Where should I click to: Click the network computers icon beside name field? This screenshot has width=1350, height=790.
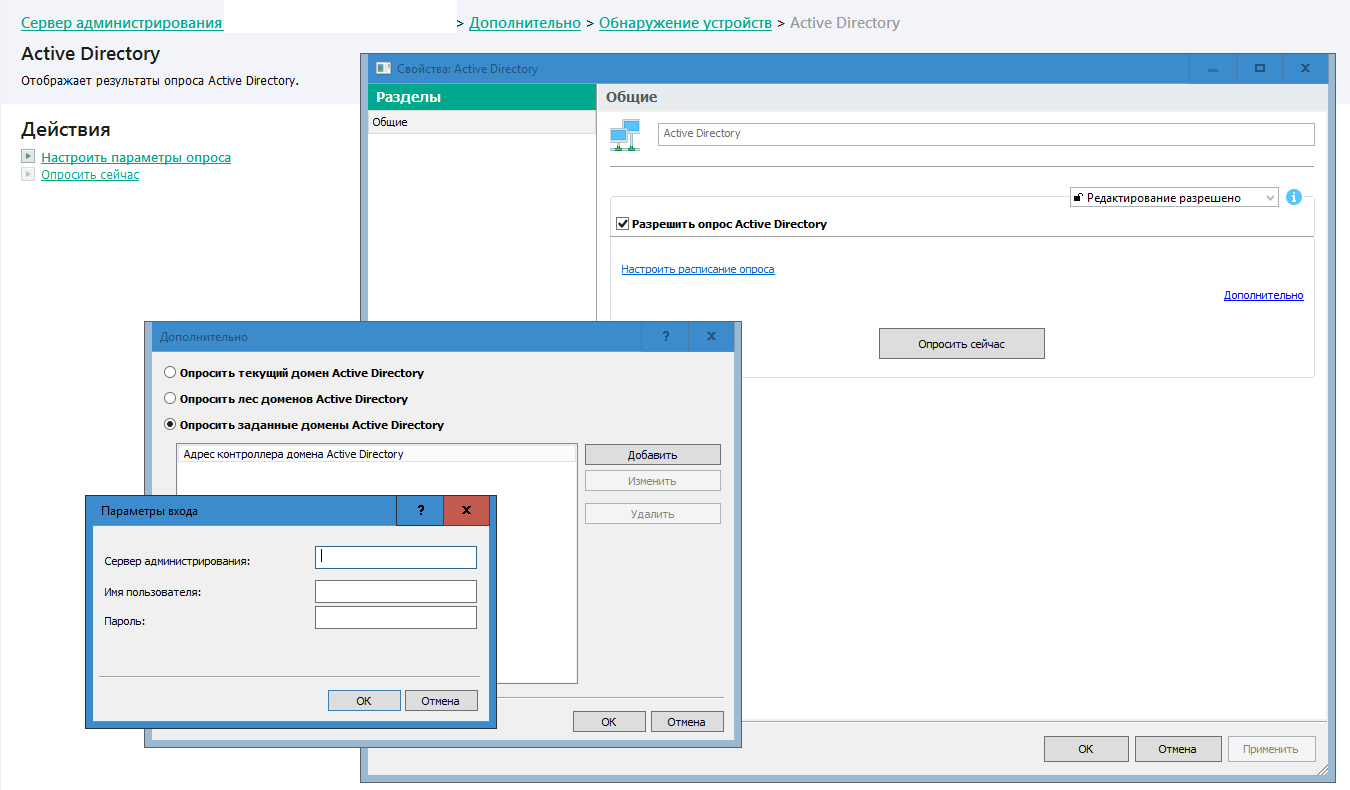click(625, 135)
